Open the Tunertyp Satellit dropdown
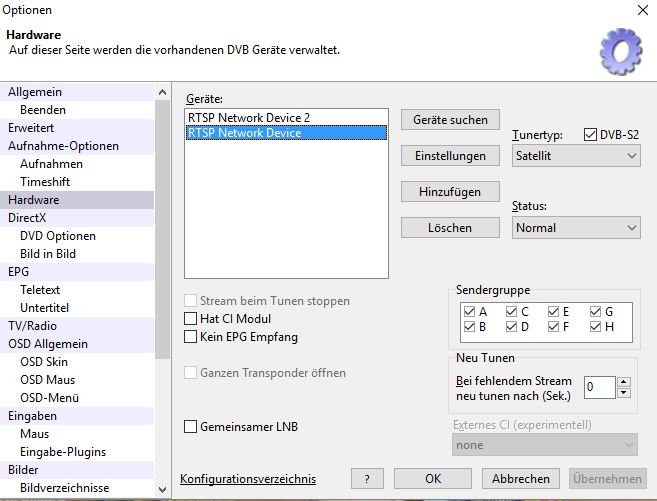Screen dimensions: 657x501 [575, 156]
